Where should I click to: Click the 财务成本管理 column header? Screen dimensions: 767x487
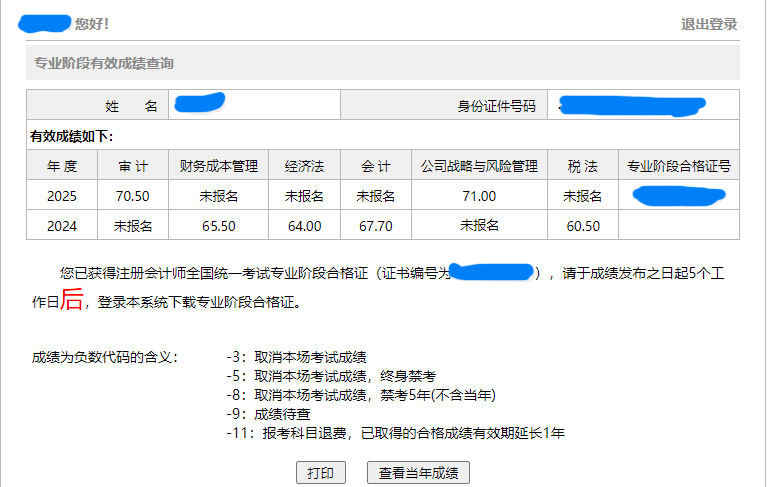click(x=218, y=166)
